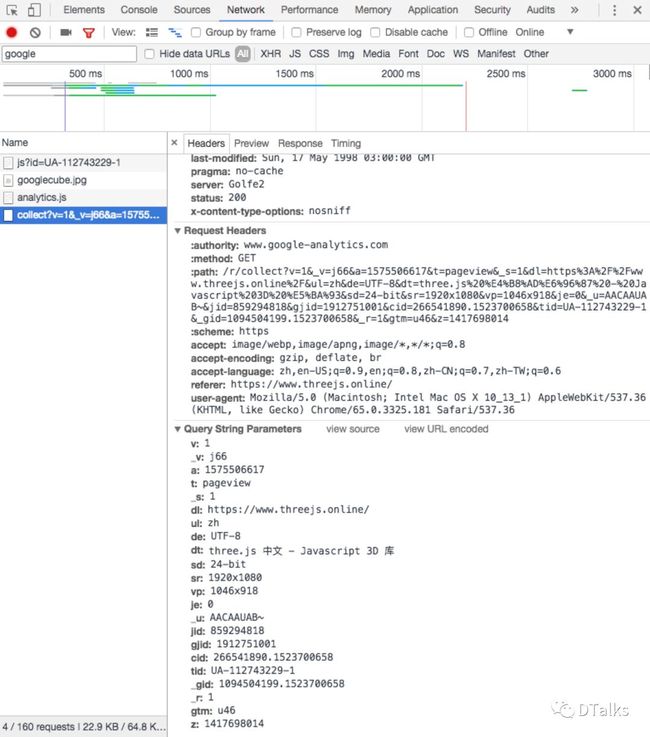The height and width of the screenshot is (737, 650).
Task: Click the file icon of analytics.js
Action: tap(8, 197)
